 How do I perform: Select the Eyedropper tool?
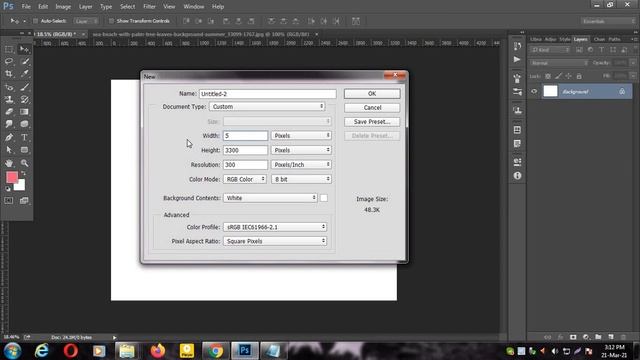coord(24,74)
